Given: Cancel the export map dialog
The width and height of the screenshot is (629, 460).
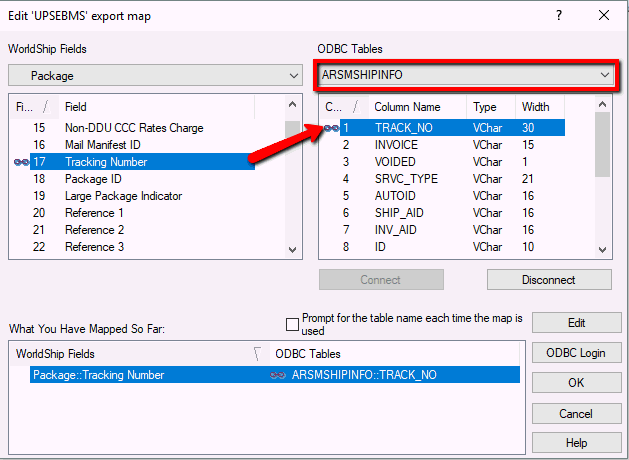Looking at the screenshot, I should tap(575, 413).
